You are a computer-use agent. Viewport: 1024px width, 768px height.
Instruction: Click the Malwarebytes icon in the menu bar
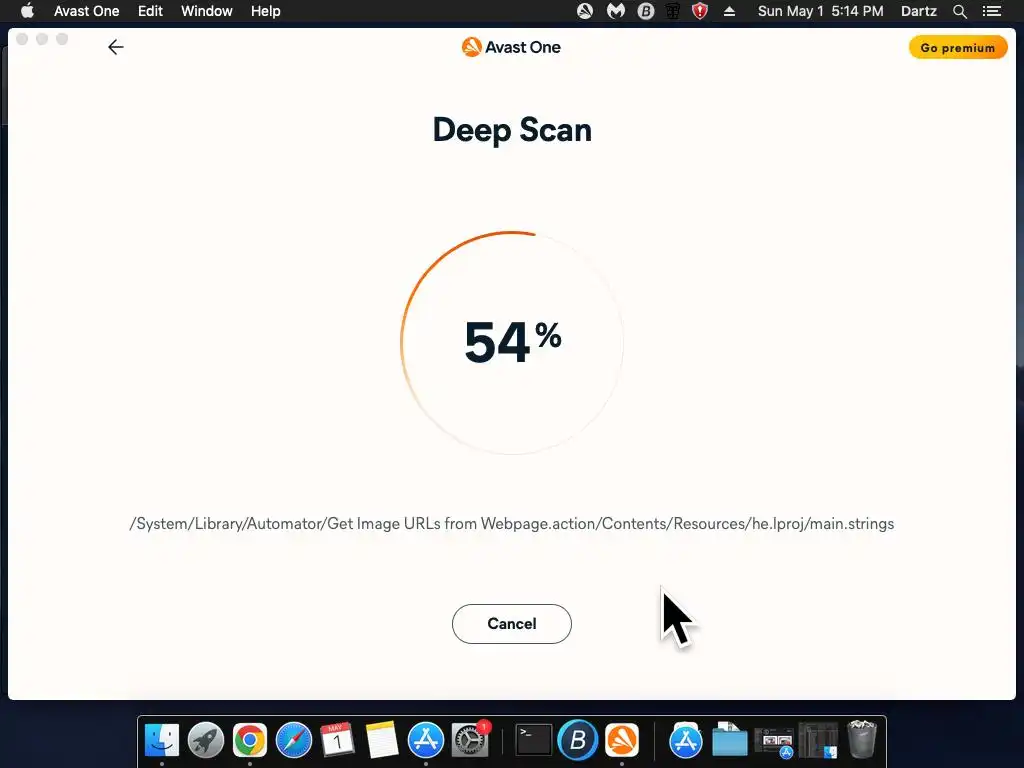click(616, 11)
